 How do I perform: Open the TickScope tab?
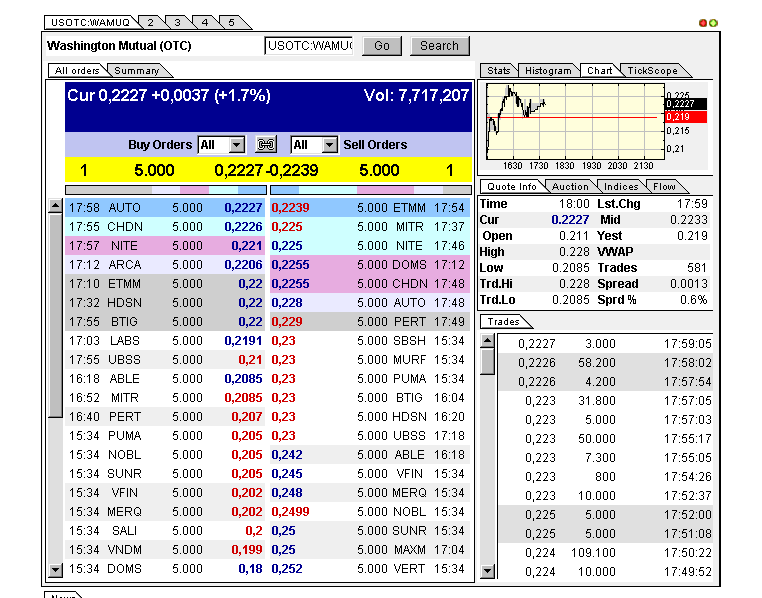point(652,71)
